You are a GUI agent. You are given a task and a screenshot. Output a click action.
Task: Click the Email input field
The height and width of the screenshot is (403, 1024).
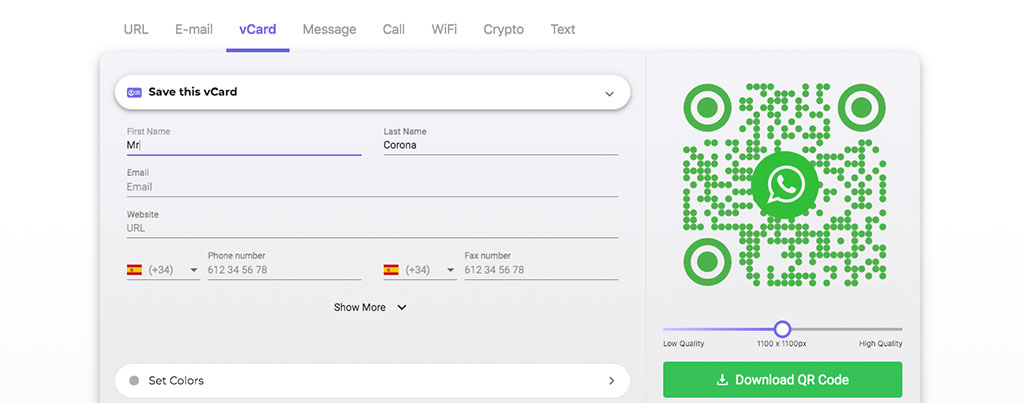[372, 187]
